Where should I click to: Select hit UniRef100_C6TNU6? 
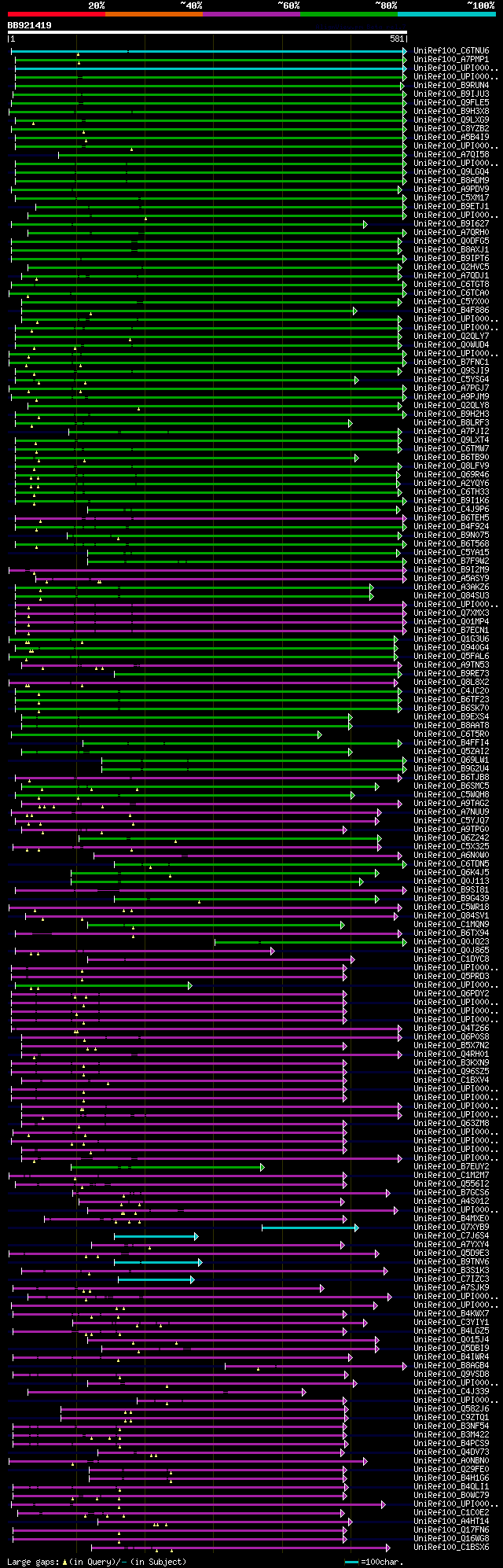[x=451, y=51]
